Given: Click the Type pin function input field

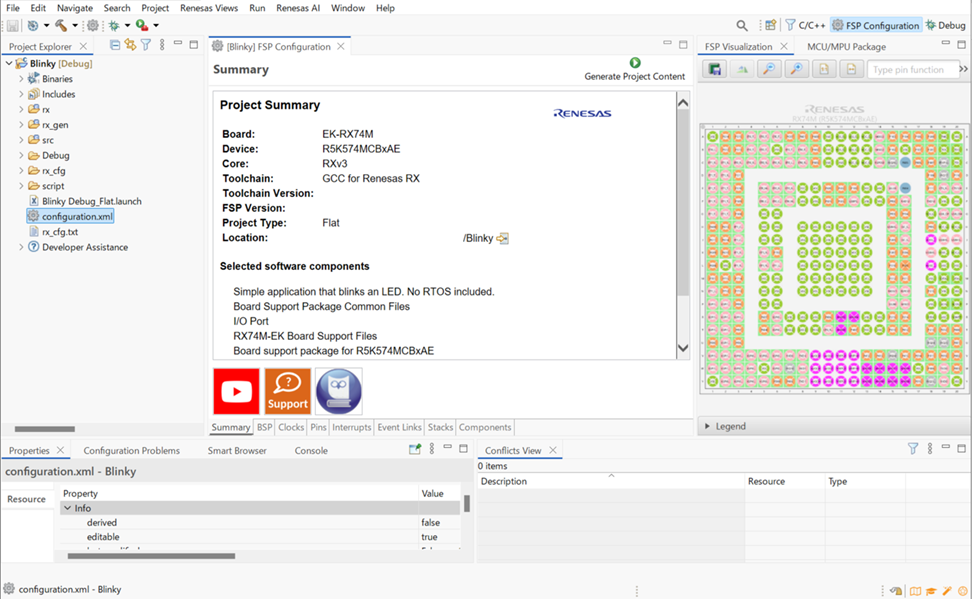Looking at the screenshot, I should 911,69.
